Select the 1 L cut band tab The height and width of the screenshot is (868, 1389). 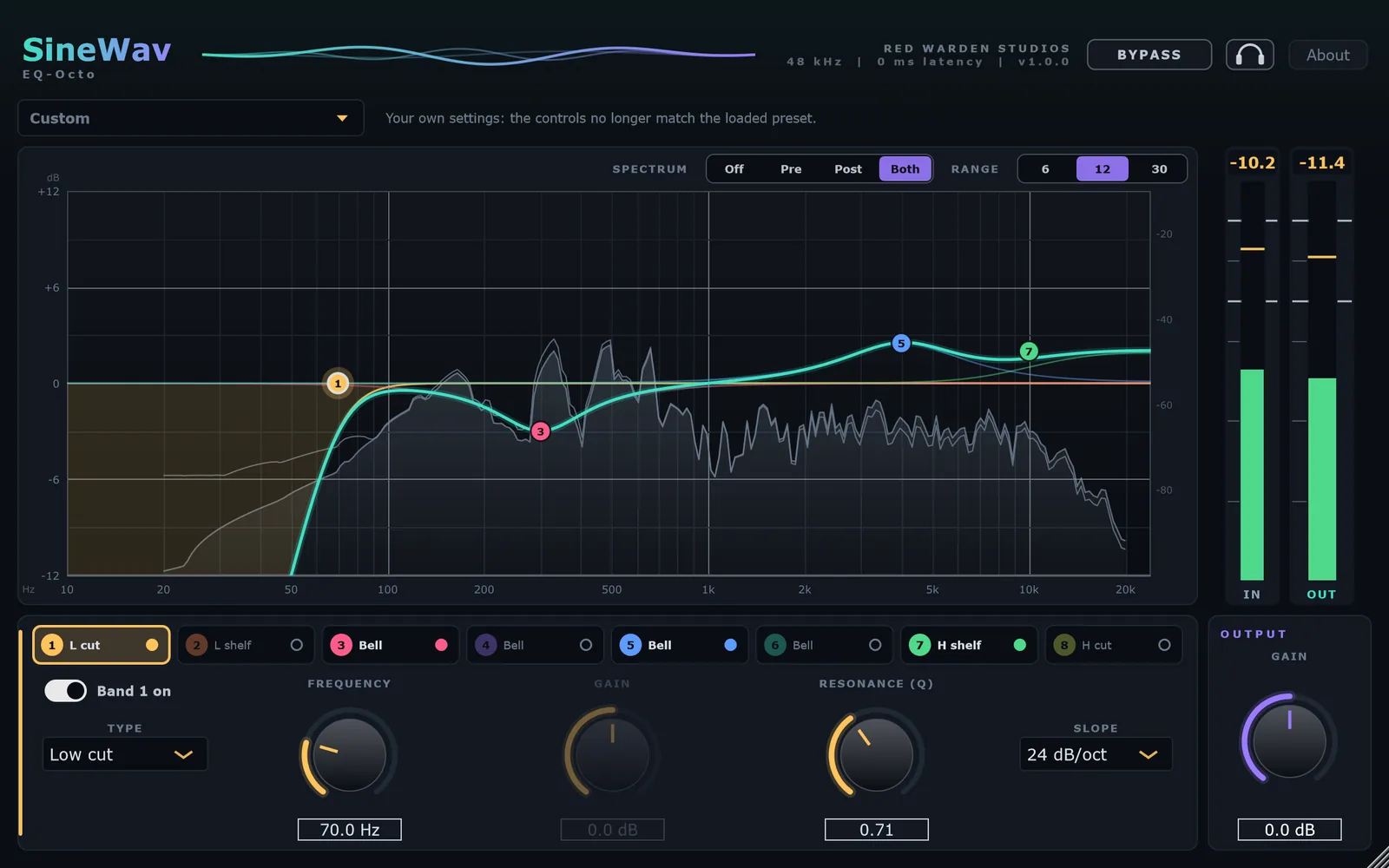[x=102, y=645]
